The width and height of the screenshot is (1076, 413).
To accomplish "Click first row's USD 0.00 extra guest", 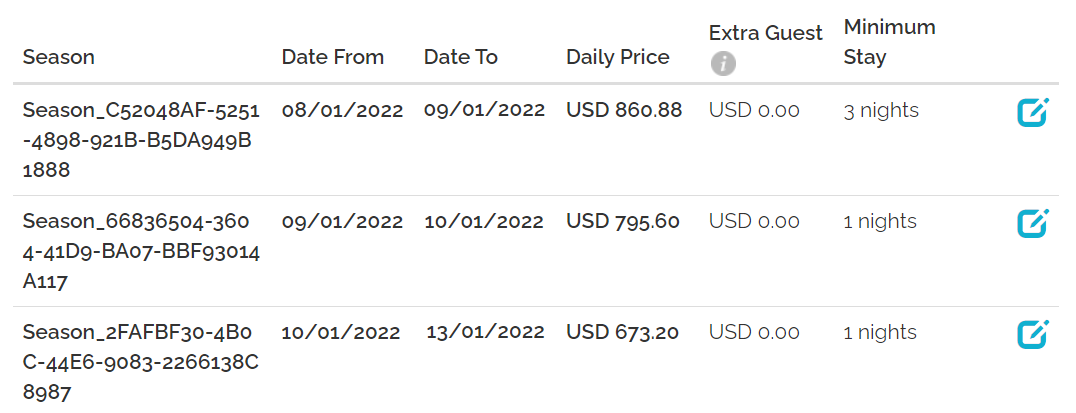I will point(754,111).
